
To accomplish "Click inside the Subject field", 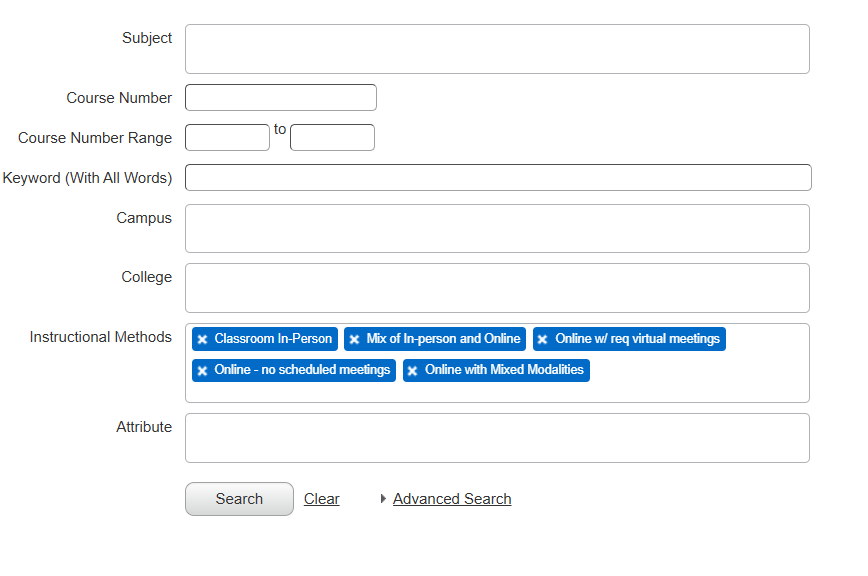I will pos(497,48).
